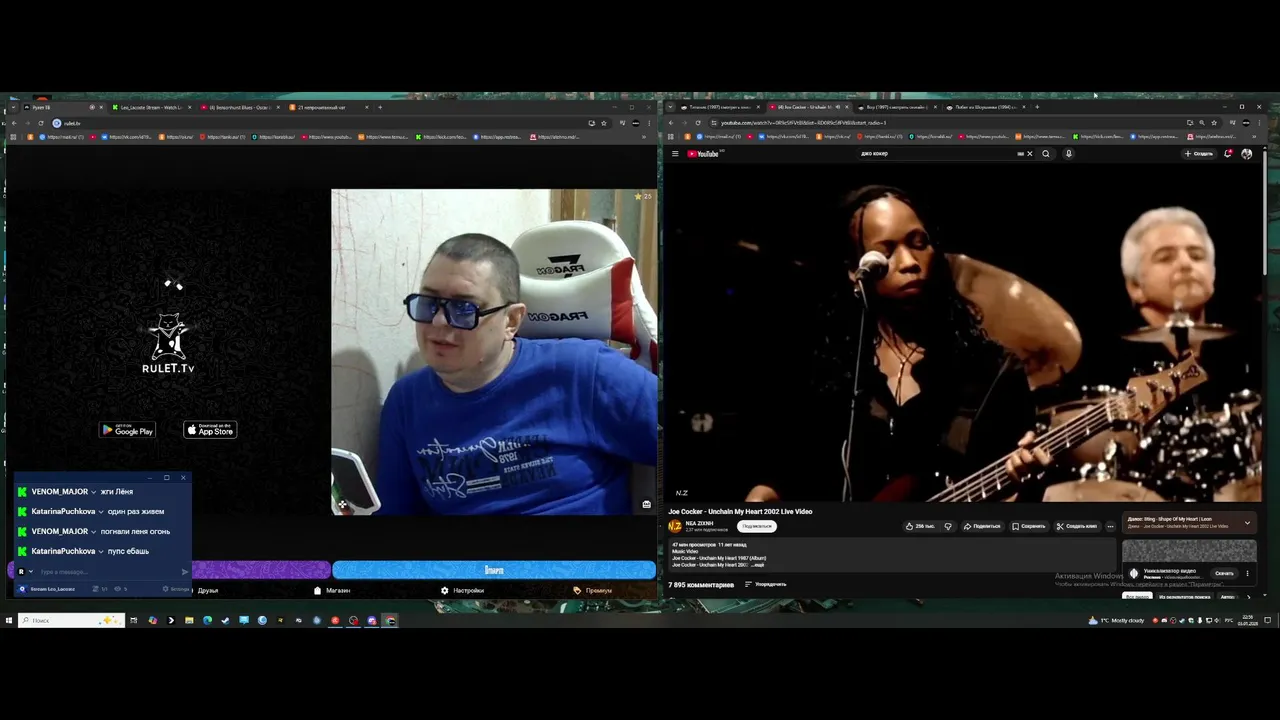
Task: Open the VENOM_MAJOR погнали леня огонь message dropdown
Action: tap(93, 532)
